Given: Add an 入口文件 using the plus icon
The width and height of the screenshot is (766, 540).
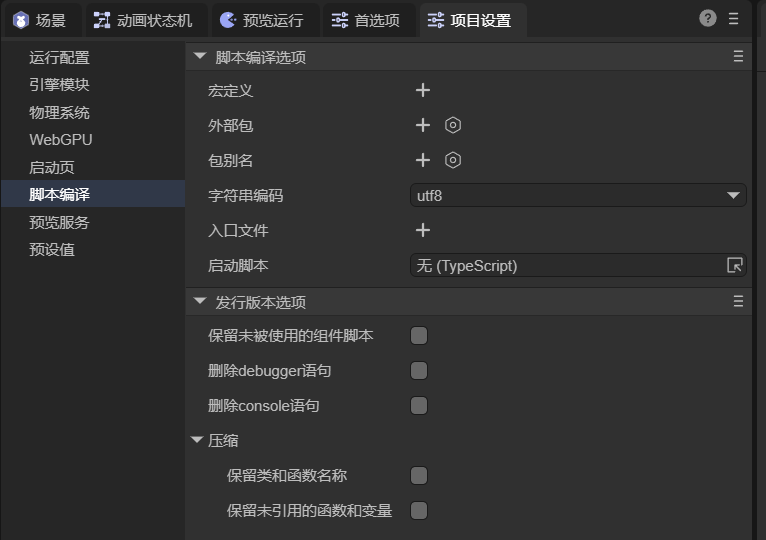Looking at the screenshot, I should (423, 230).
